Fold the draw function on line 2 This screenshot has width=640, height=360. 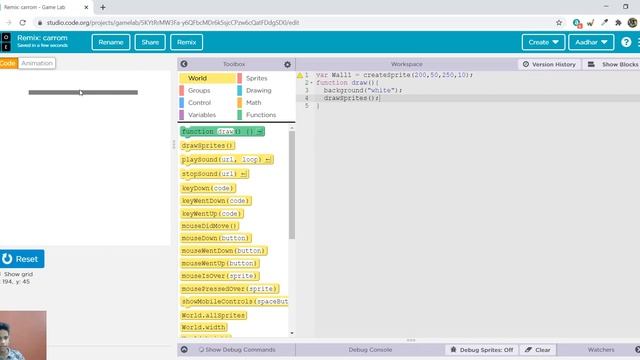(312, 83)
